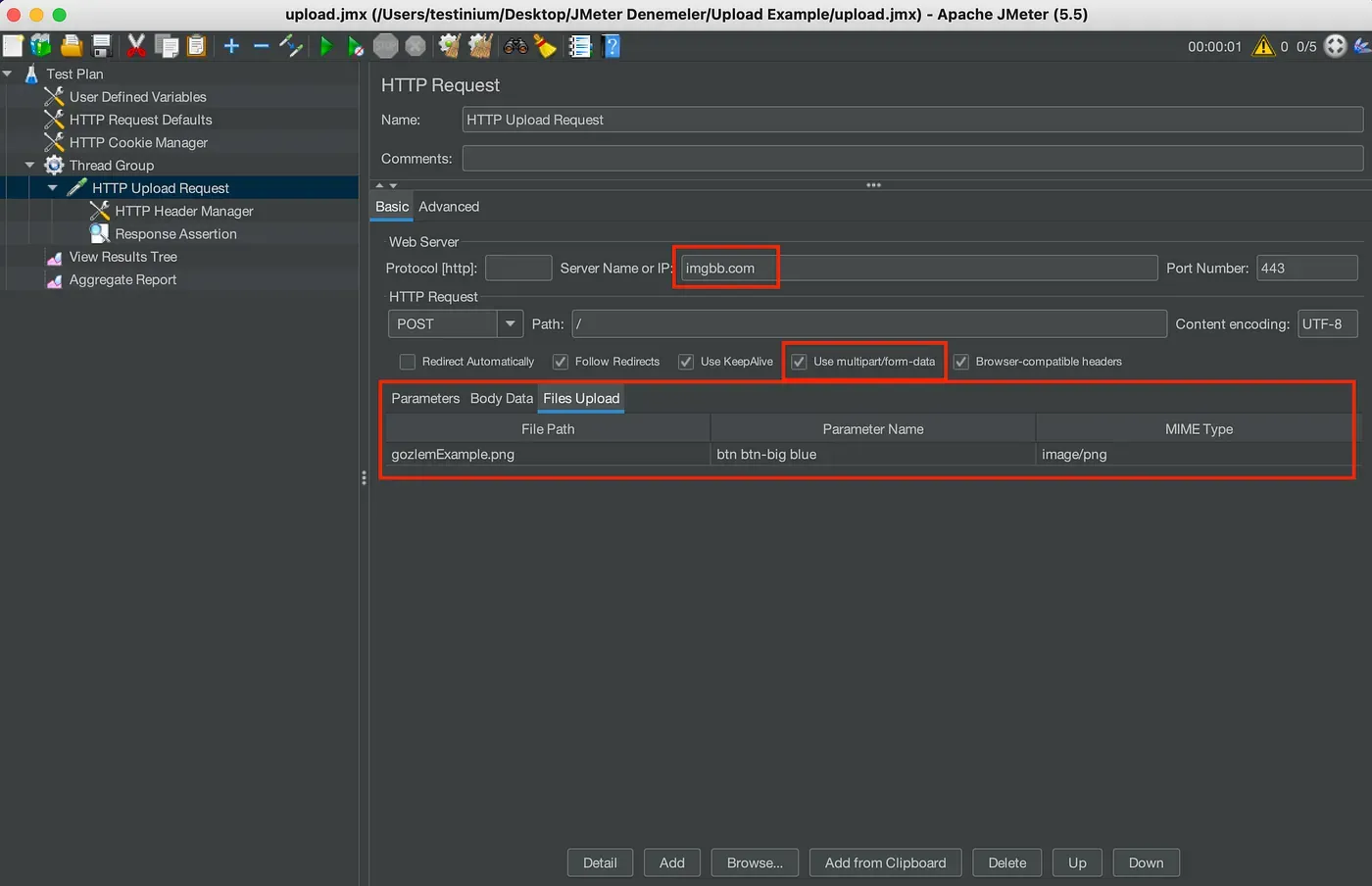Open the Function Helper dialog icon
The image size is (1372, 886).
(580, 46)
